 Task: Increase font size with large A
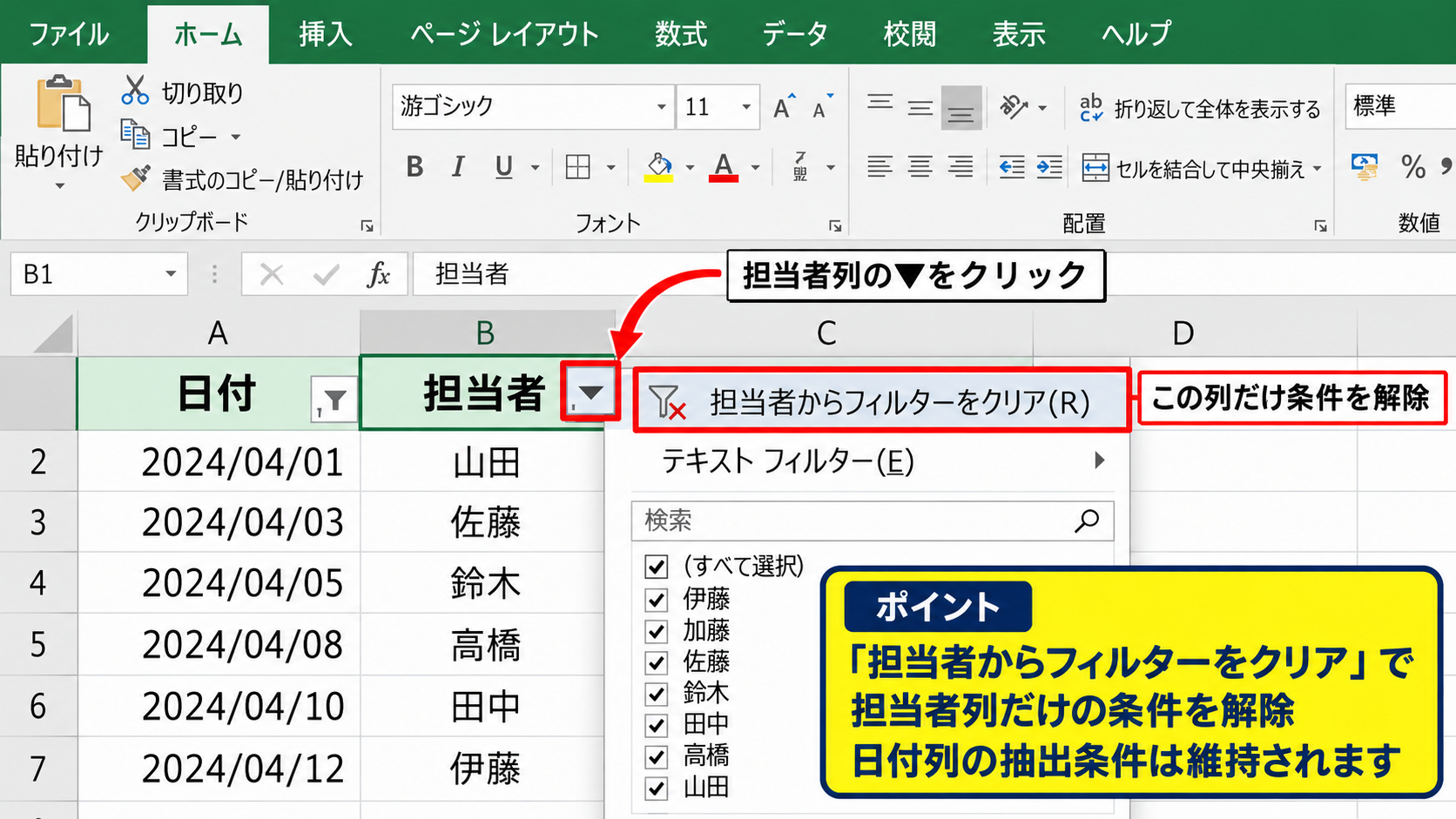click(785, 106)
